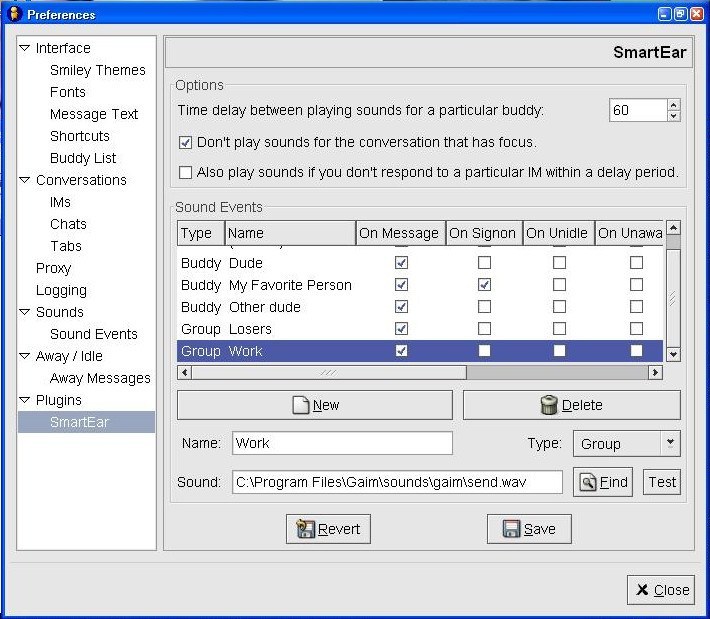Click the Test sound button
The width and height of the screenshot is (710, 619).
[x=662, y=482]
